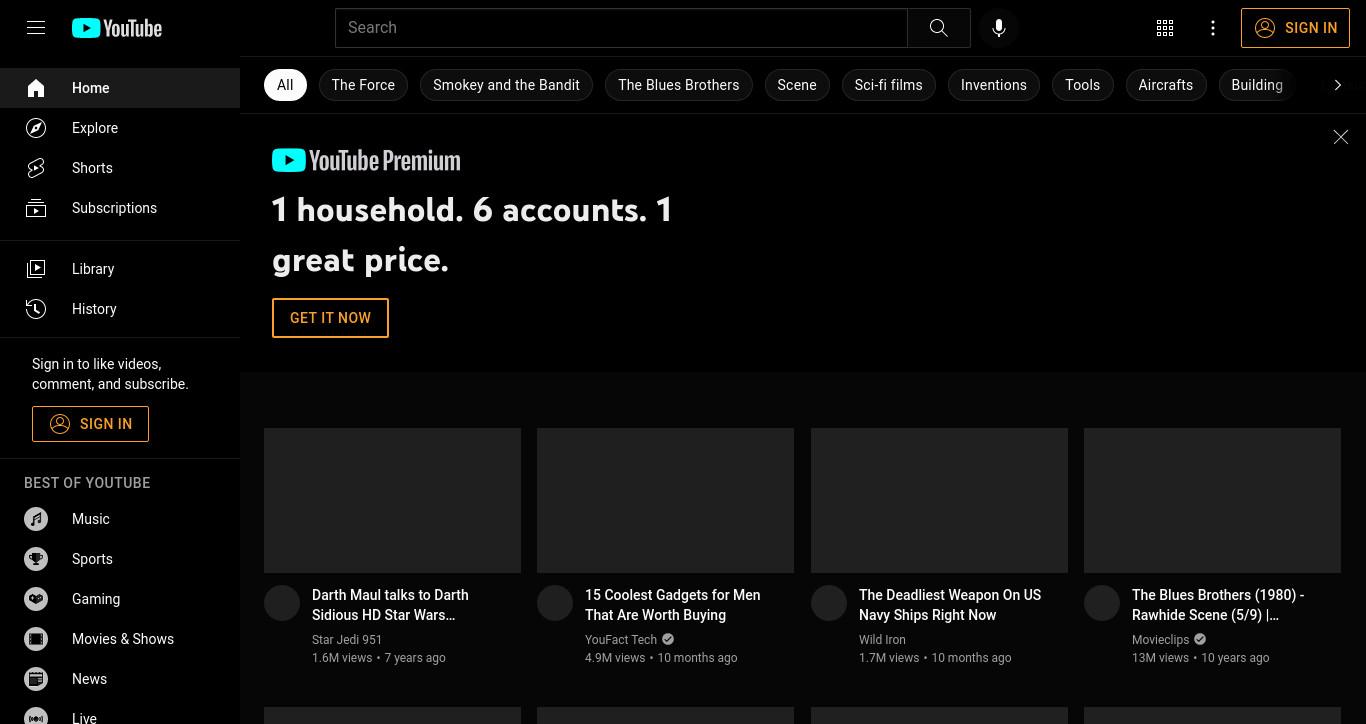Open Darth Maul talks video thumbnail

[x=392, y=500]
